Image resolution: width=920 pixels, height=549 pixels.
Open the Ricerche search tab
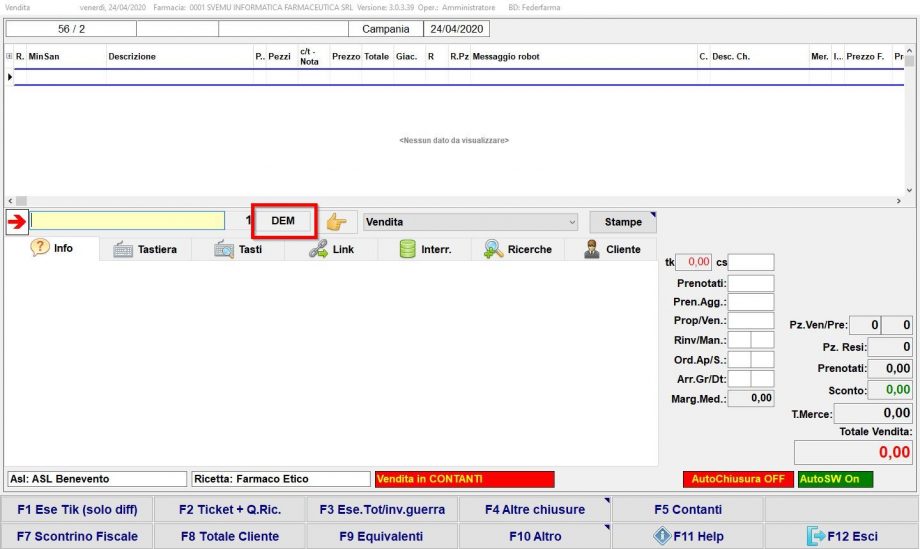(517, 250)
